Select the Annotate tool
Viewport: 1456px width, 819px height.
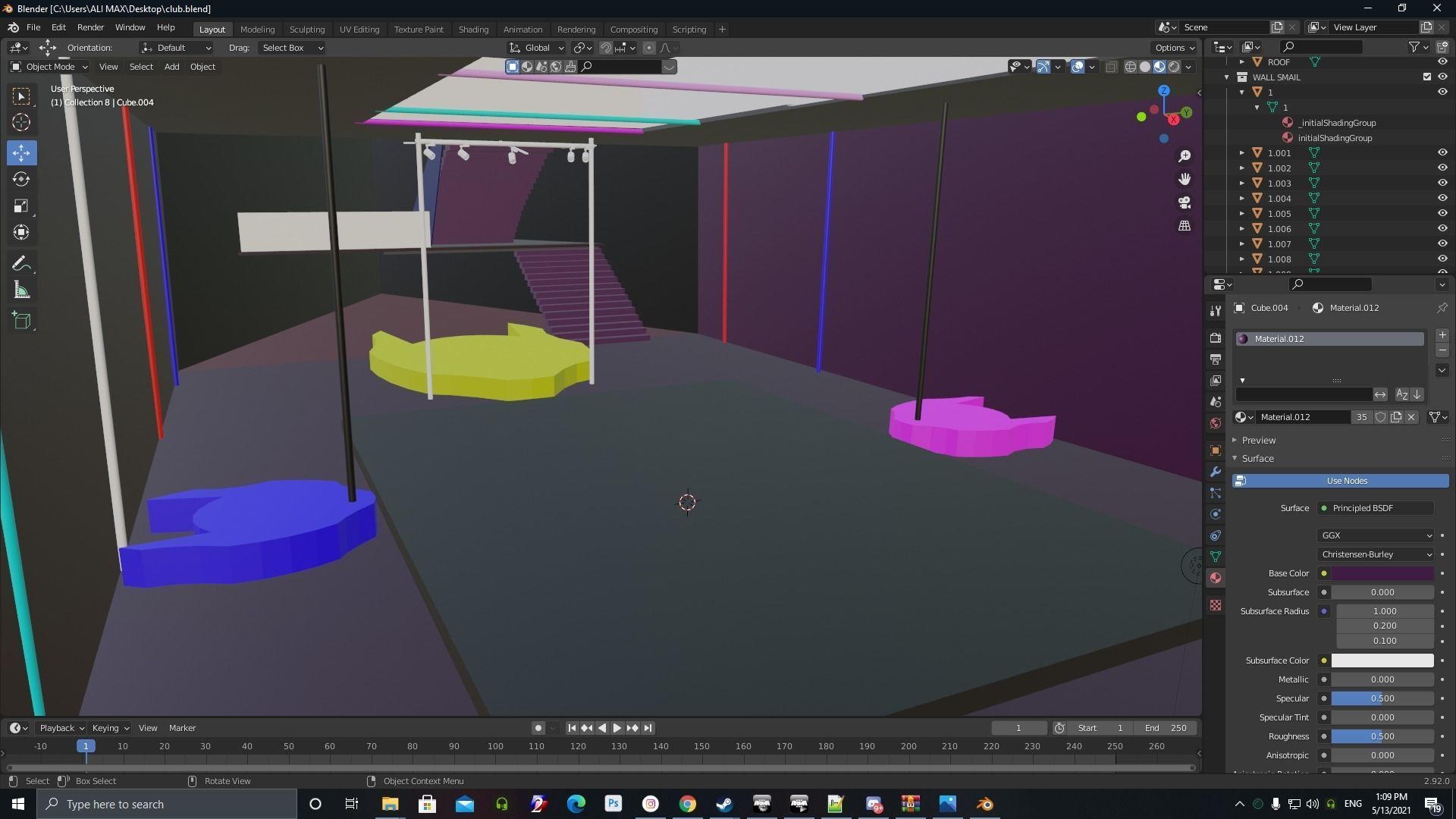point(21,264)
